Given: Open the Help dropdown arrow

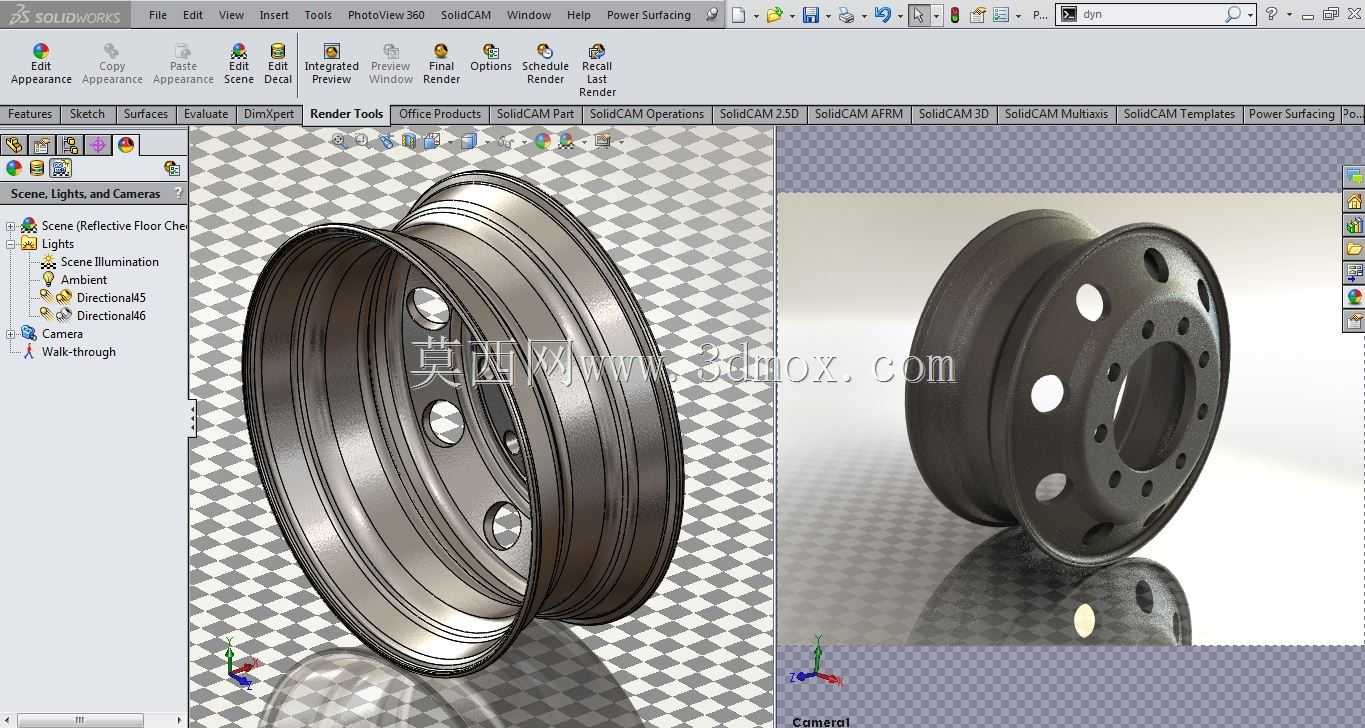Looking at the screenshot, I should (x=1290, y=15).
